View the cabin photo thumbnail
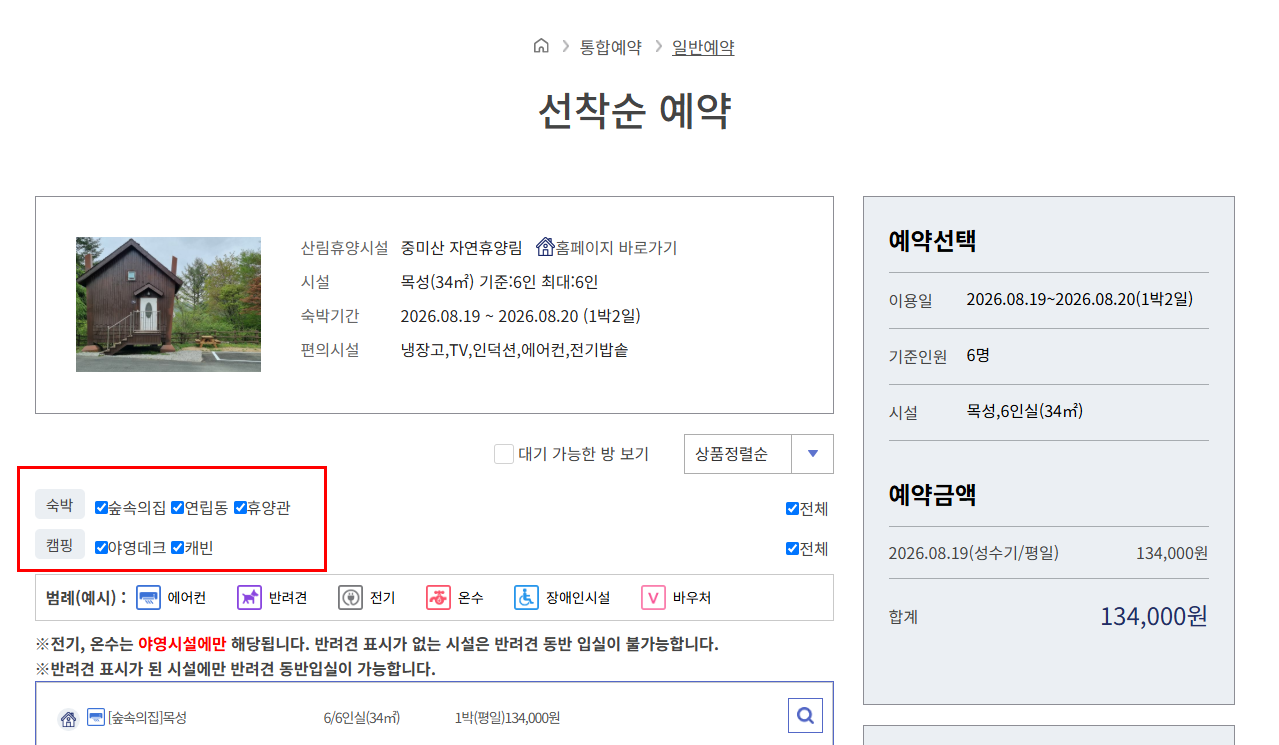 (168, 304)
